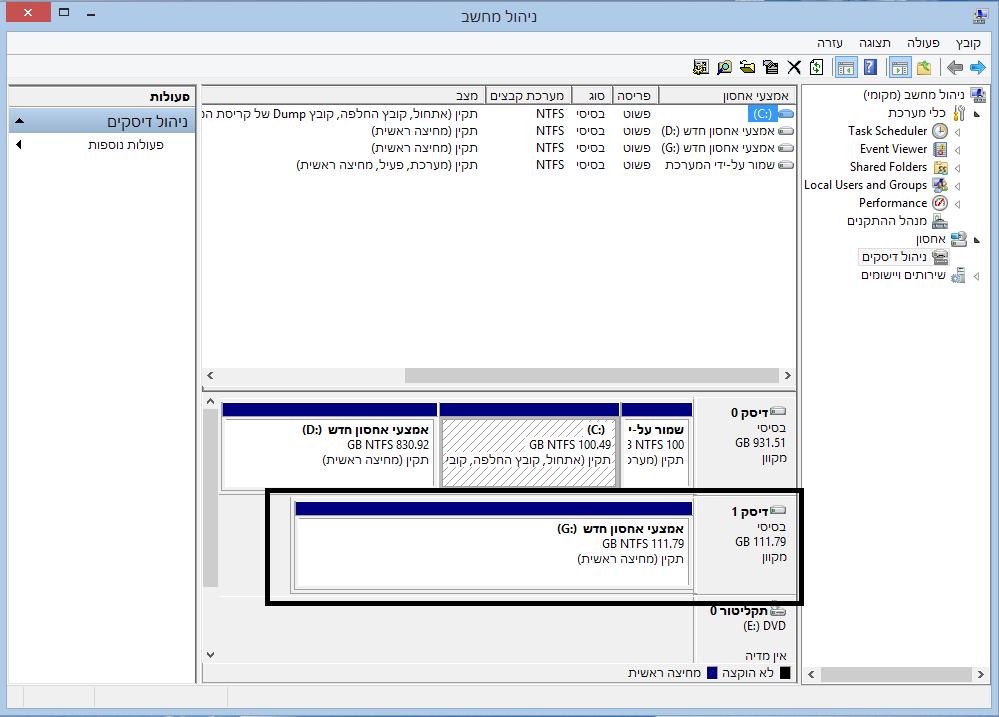
Task: Collapse the אחסון storage tree node
Action: (x=976, y=240)
